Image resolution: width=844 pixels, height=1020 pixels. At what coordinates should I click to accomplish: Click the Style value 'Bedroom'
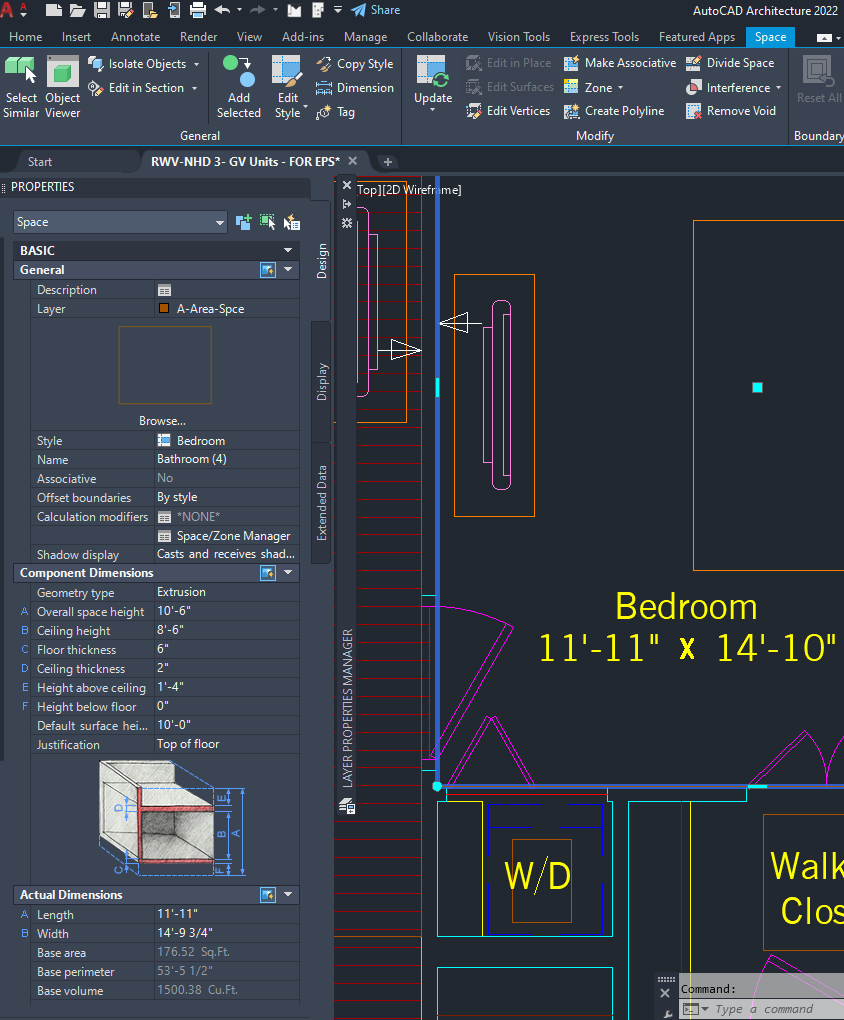click(201, 441)
